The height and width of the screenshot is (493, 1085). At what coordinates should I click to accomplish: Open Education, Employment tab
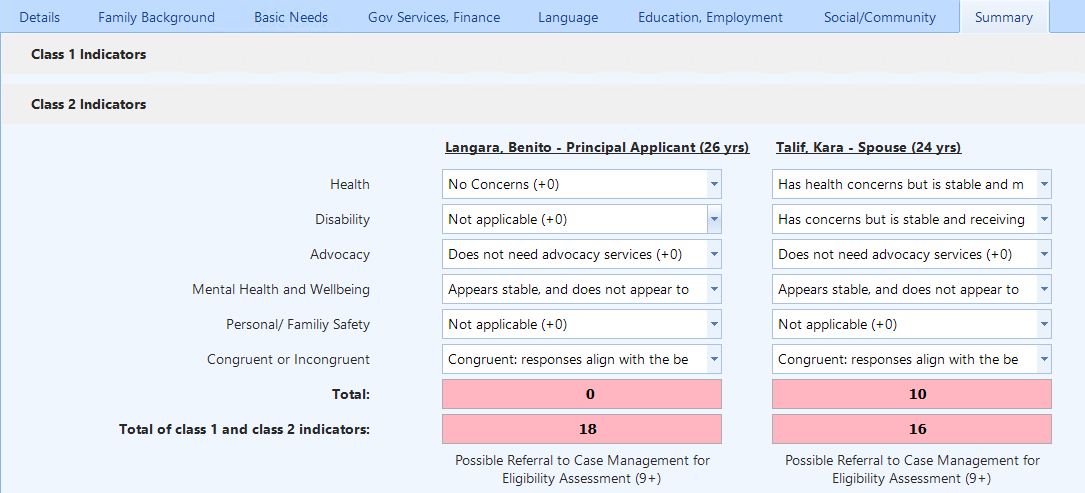coord(710,17)
